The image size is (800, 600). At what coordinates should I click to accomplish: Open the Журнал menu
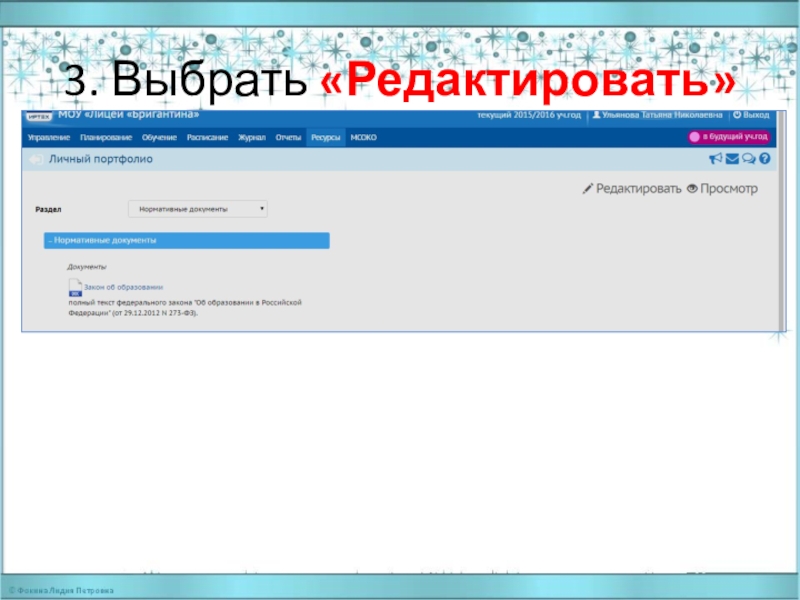[252, 137]
